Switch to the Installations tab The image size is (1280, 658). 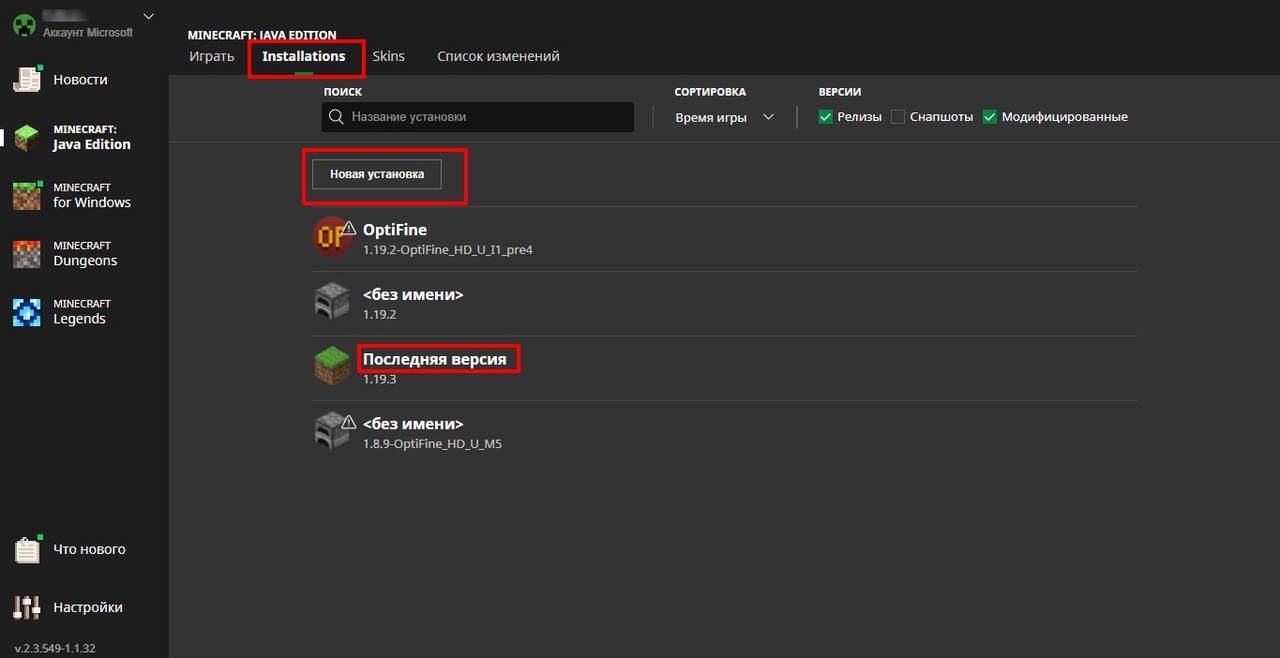click(304, 56)
